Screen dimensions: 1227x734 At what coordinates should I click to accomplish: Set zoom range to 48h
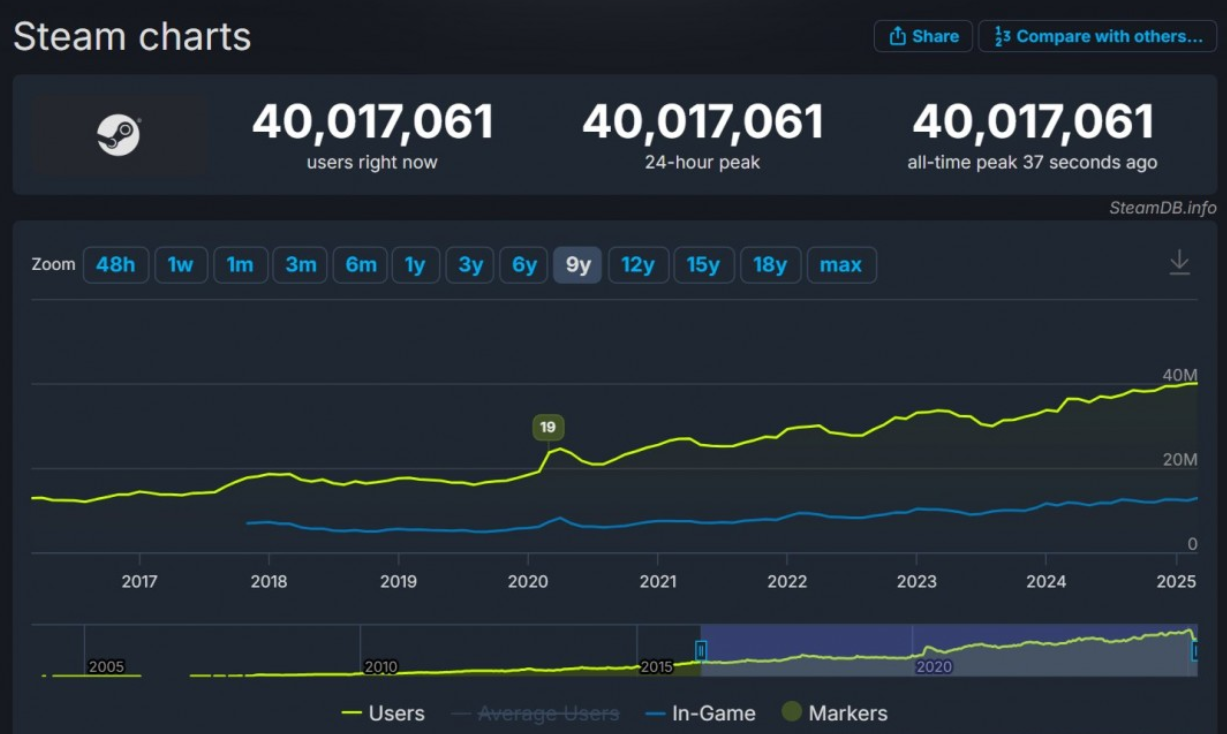116,265
